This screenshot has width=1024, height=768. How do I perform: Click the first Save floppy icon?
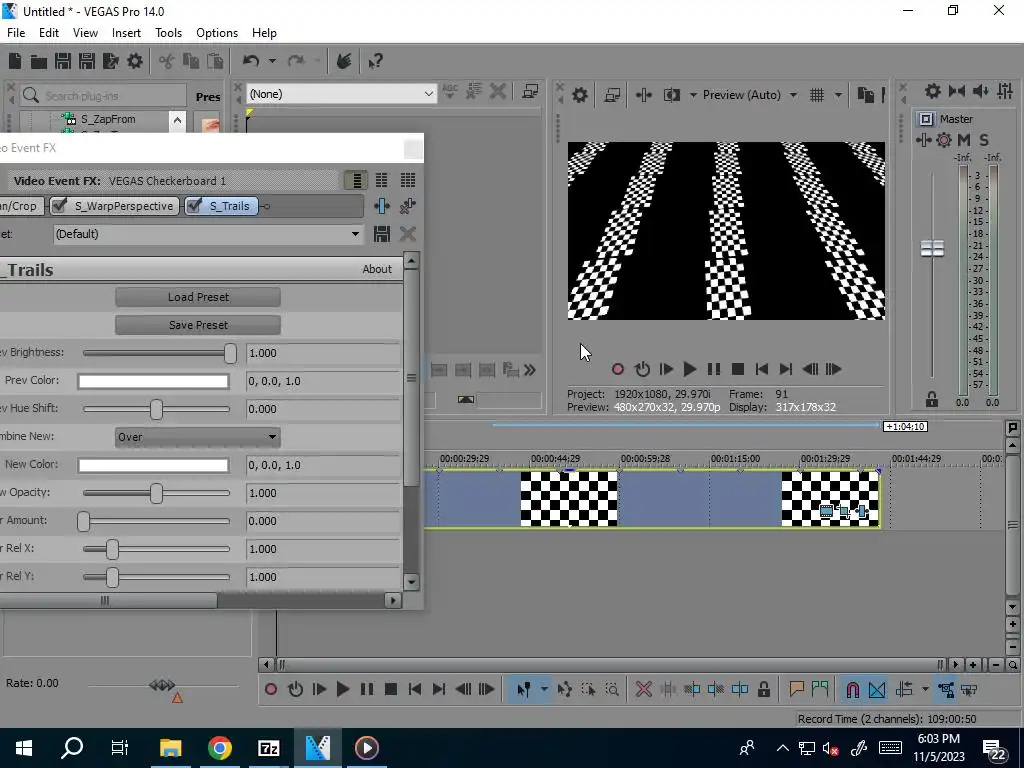tap(63, 61)
